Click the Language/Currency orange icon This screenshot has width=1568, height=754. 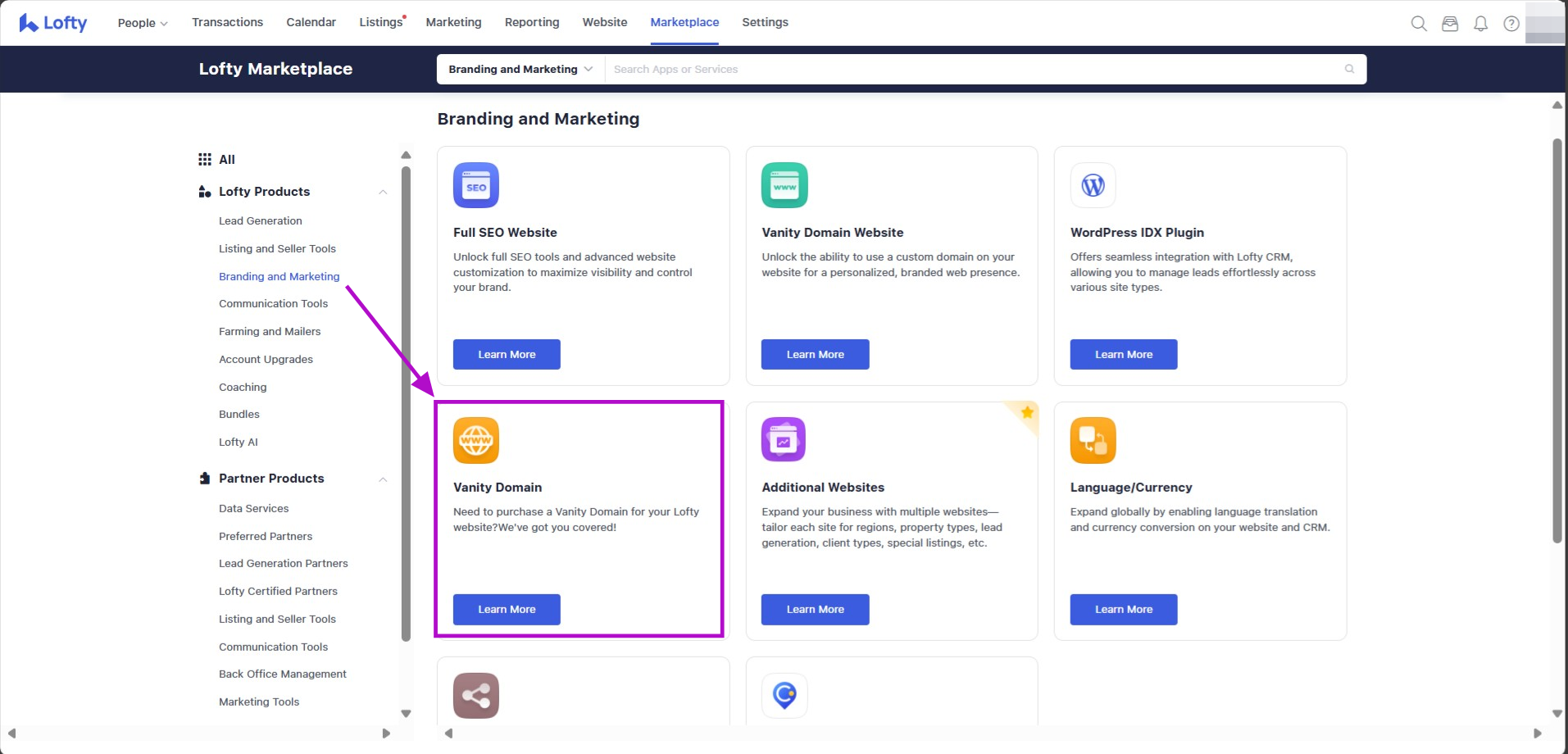(x=1093, y=440)
